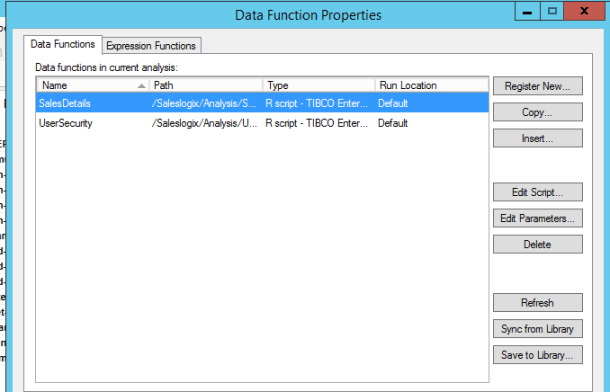This screenshot has height=392, width=610.
Task: Select the Data Functions tab
Action: (x=63, y=44)
